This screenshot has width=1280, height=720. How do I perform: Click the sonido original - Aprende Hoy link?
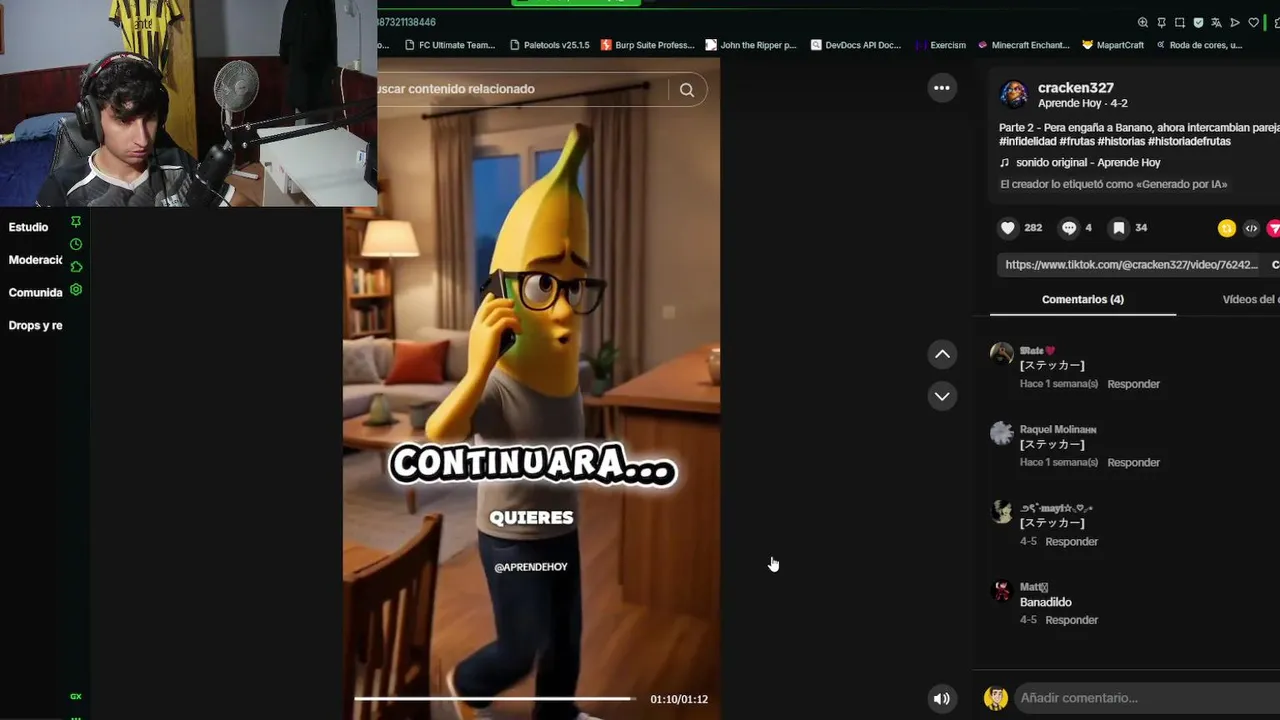tap(1088, 163)
